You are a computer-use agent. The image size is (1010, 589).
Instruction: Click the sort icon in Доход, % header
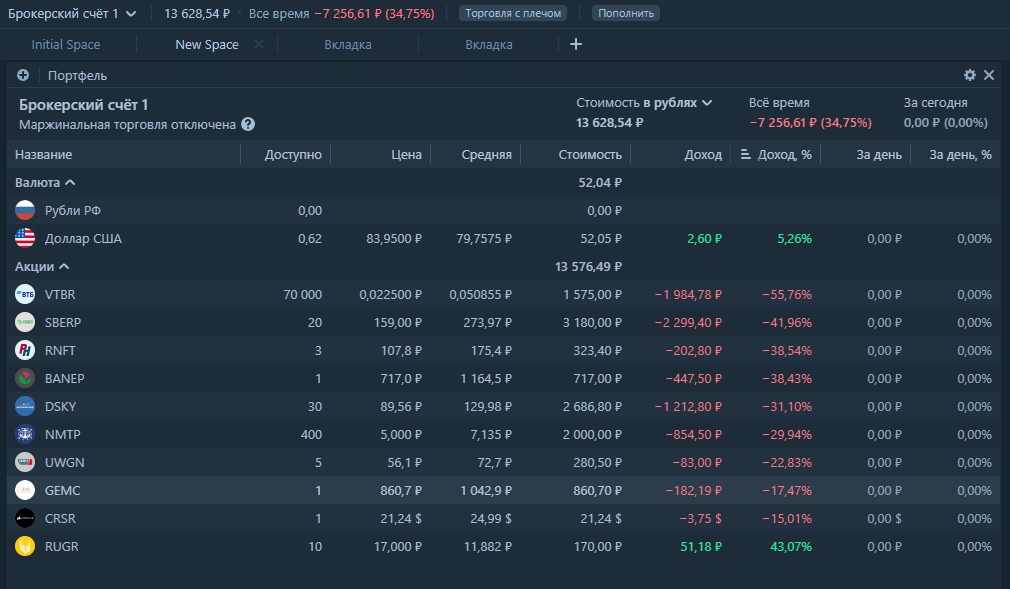[x=746, y=155]
